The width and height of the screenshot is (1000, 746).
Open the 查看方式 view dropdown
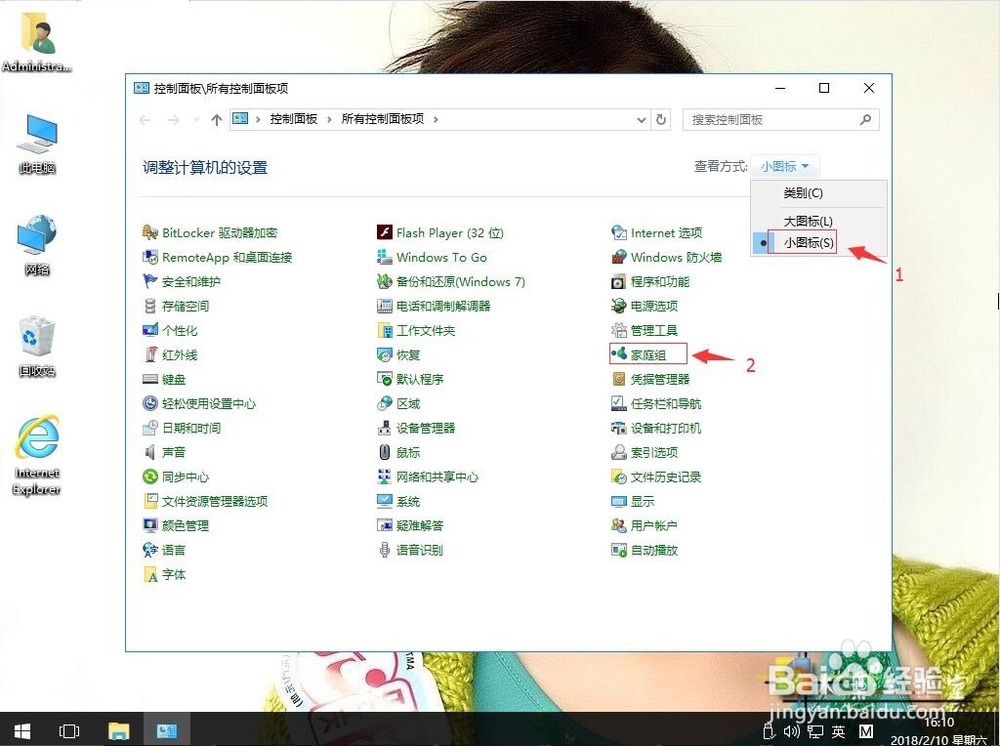785,166
